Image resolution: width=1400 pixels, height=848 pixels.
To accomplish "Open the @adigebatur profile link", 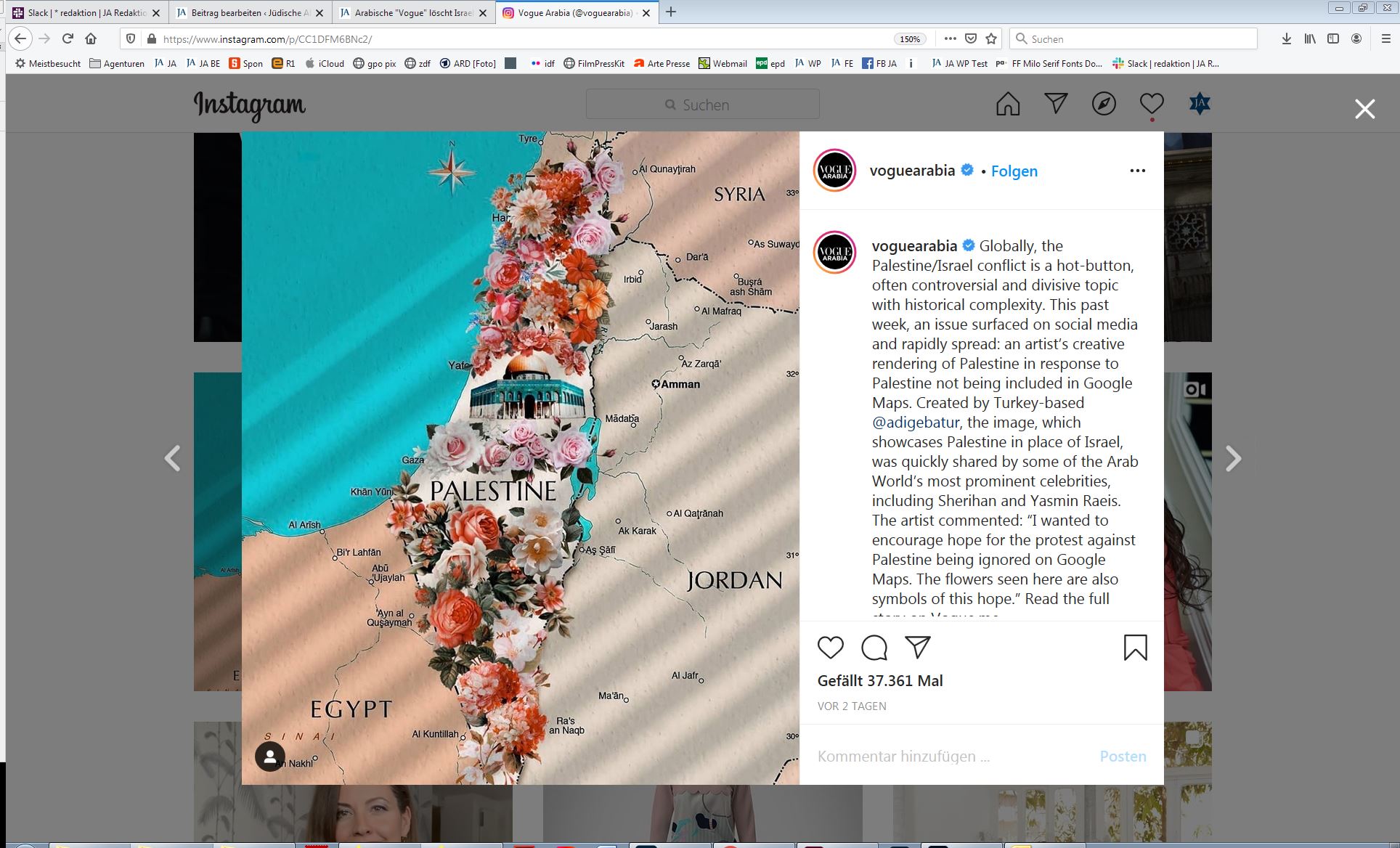I will [x=916, y=423].
